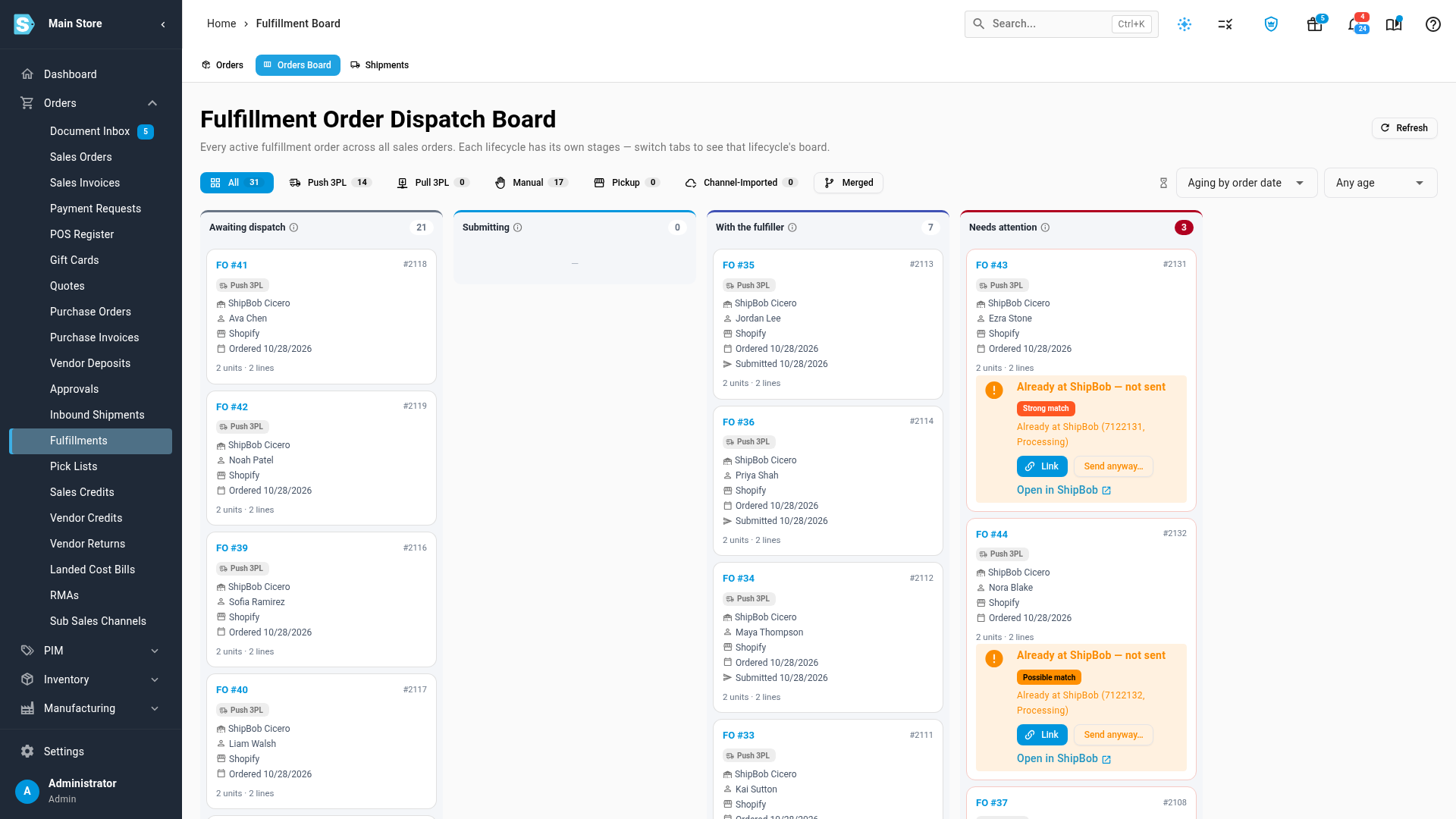Open the documentation book icon

1394,24
